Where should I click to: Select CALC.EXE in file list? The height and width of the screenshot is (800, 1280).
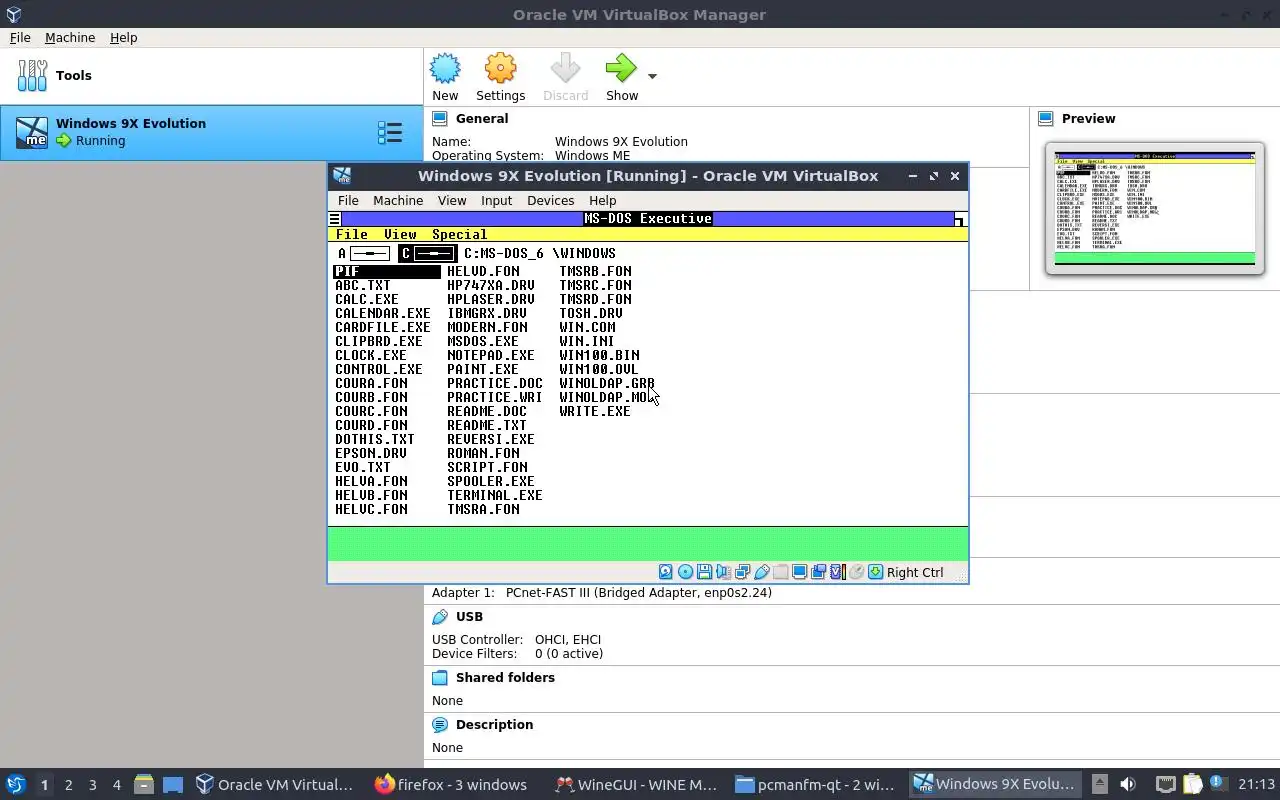tap(367, 299)
